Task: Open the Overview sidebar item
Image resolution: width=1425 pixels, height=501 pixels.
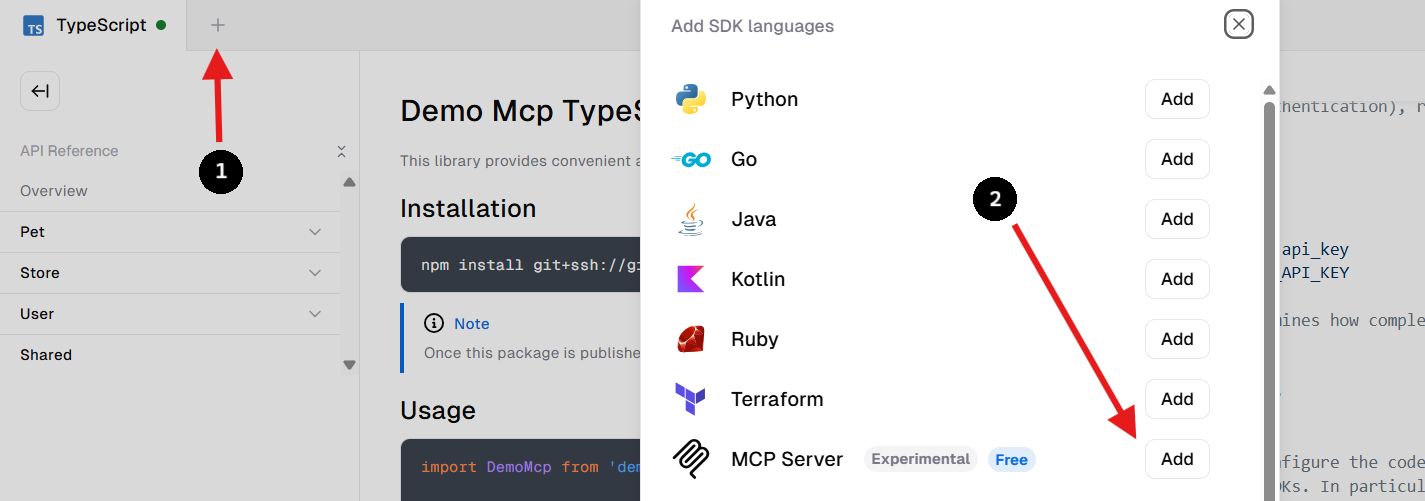Action: [54, 191]
